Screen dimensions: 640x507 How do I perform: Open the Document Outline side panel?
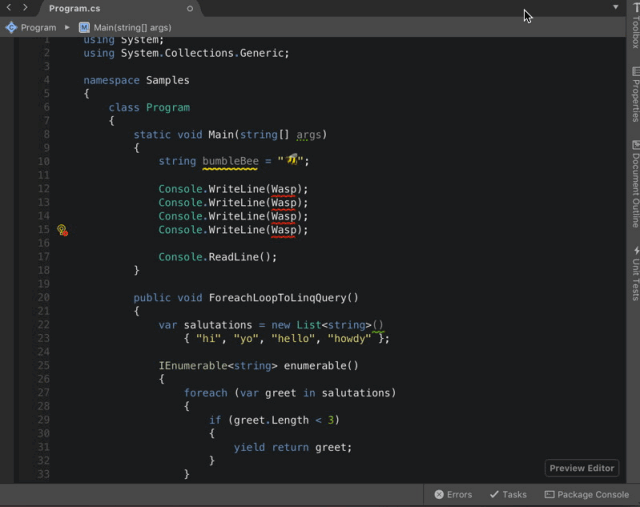(633, 183)
